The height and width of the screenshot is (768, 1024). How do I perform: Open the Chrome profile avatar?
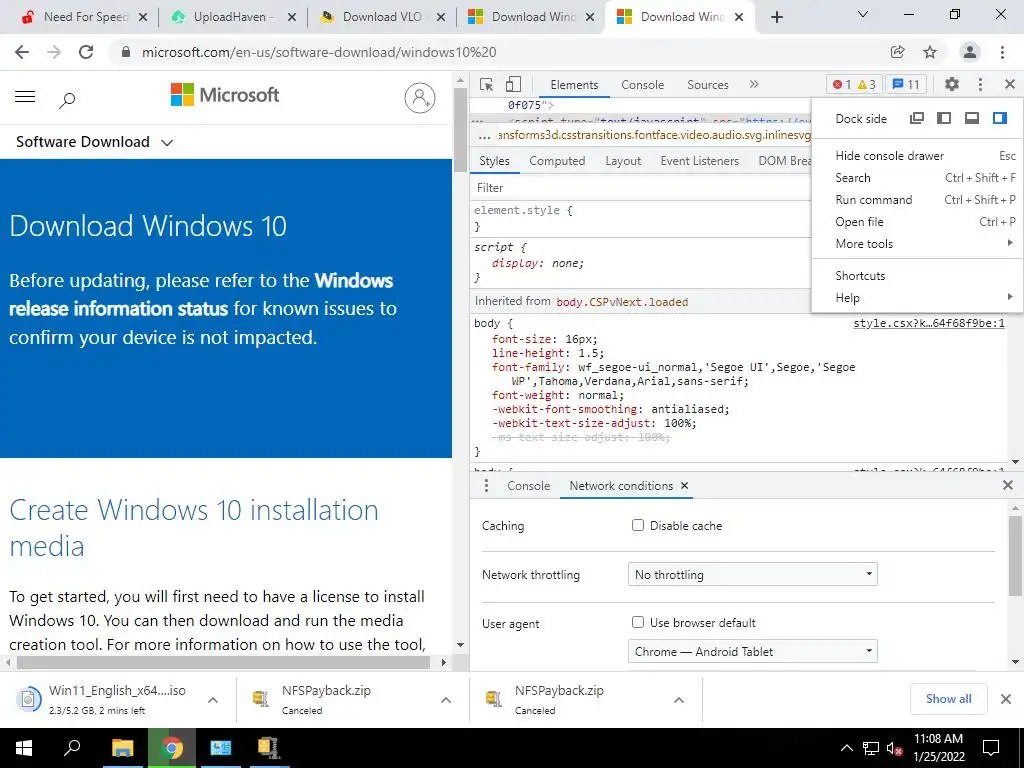point(970,52)
